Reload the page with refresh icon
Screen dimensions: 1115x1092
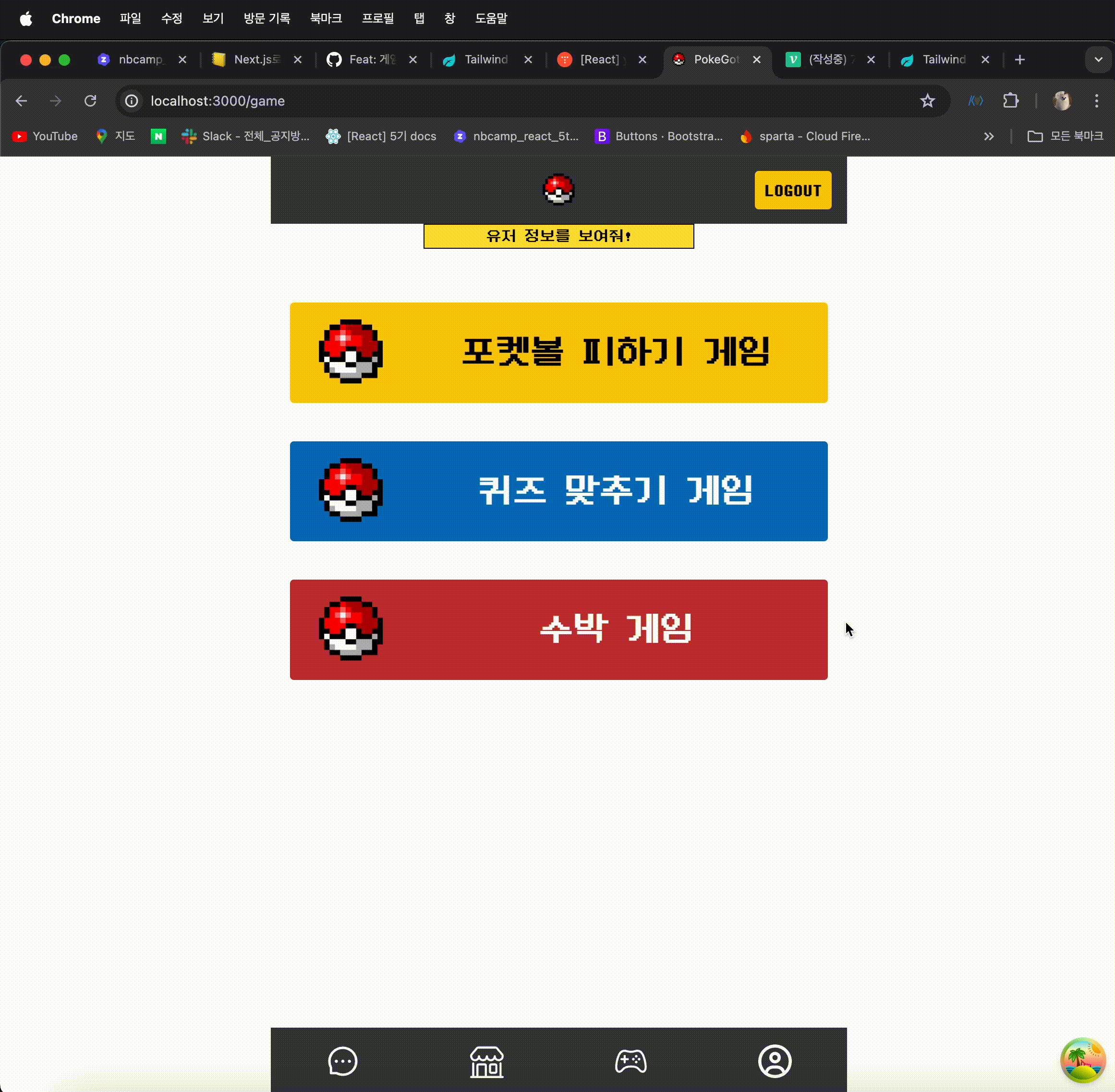90,101
